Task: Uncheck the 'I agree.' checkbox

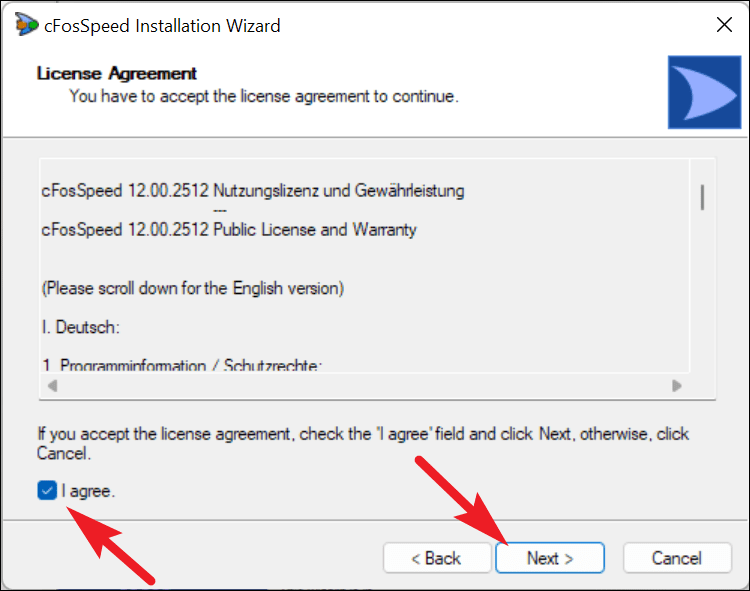Action: [x=47, y=491]
